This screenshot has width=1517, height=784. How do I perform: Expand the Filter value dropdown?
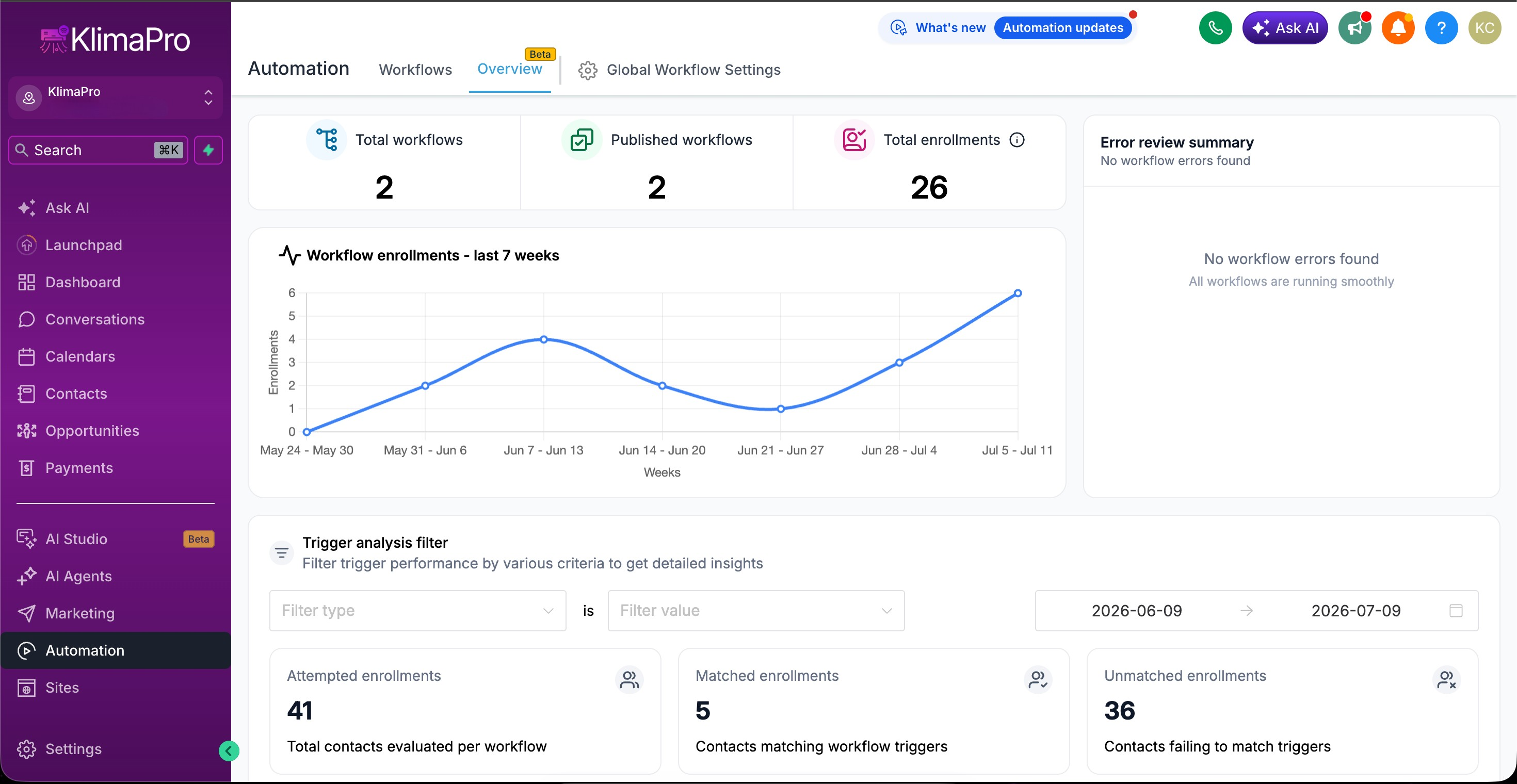755,610
